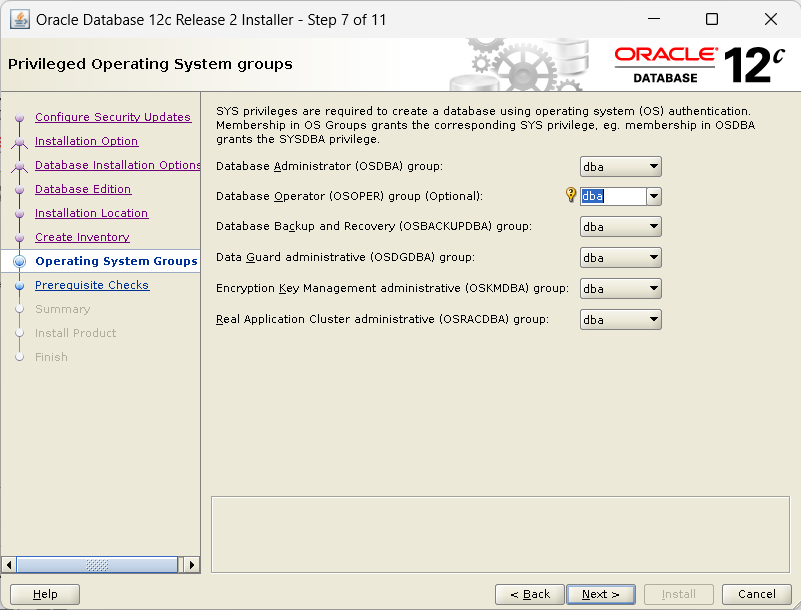801x610 pixels.
Task: Click the hint lightbulb icon beside OSOPER
Action: click(x=571, y=195)
